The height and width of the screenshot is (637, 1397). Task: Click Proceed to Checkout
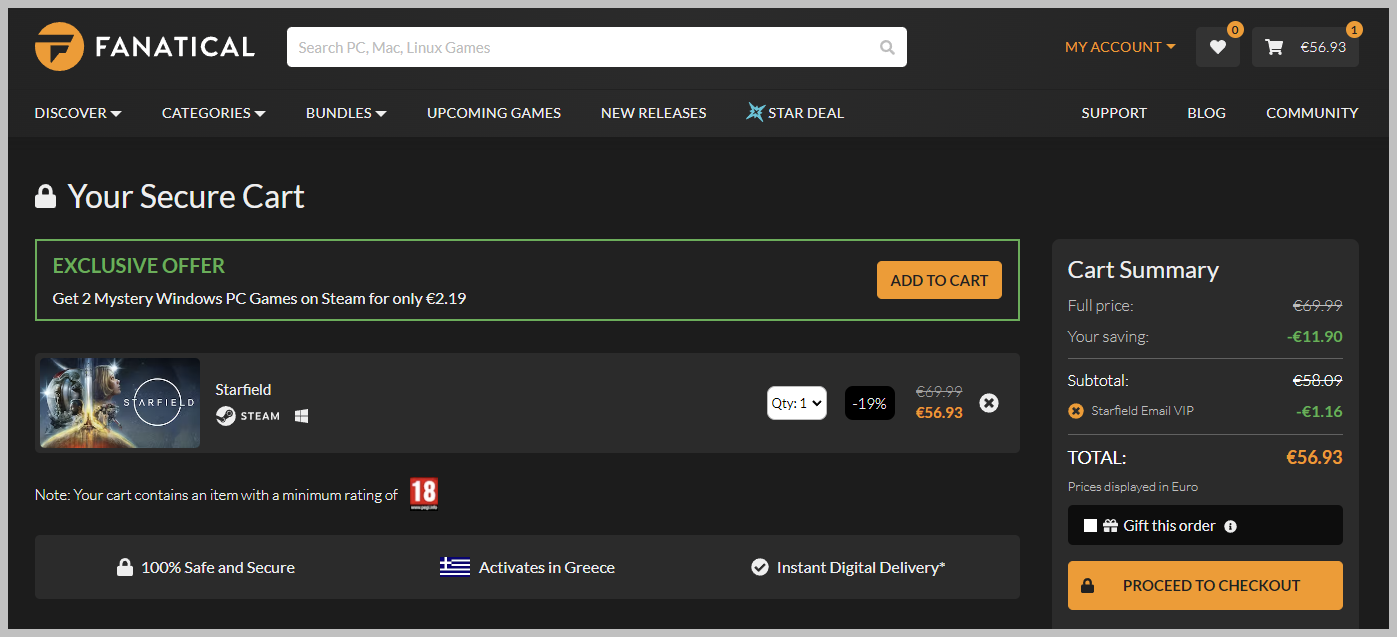[x=1205, y=586]
